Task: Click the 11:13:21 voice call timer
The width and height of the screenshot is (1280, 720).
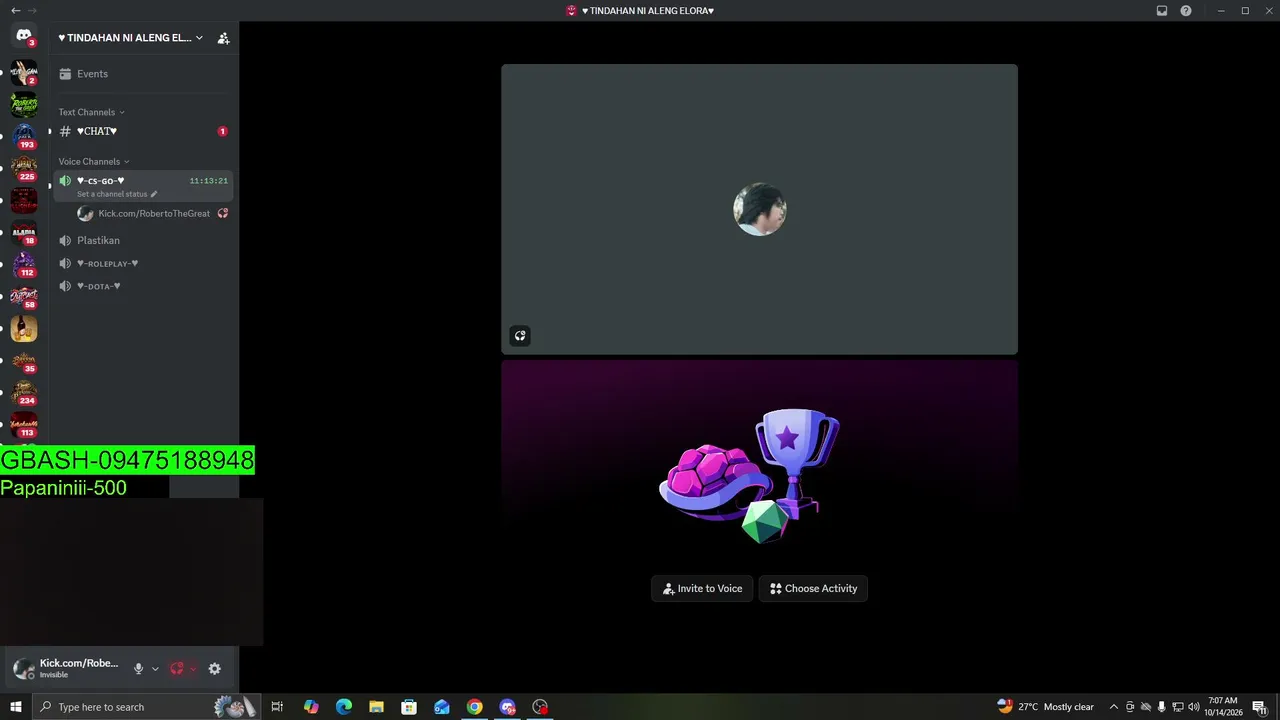Action: tap(209, 181)
